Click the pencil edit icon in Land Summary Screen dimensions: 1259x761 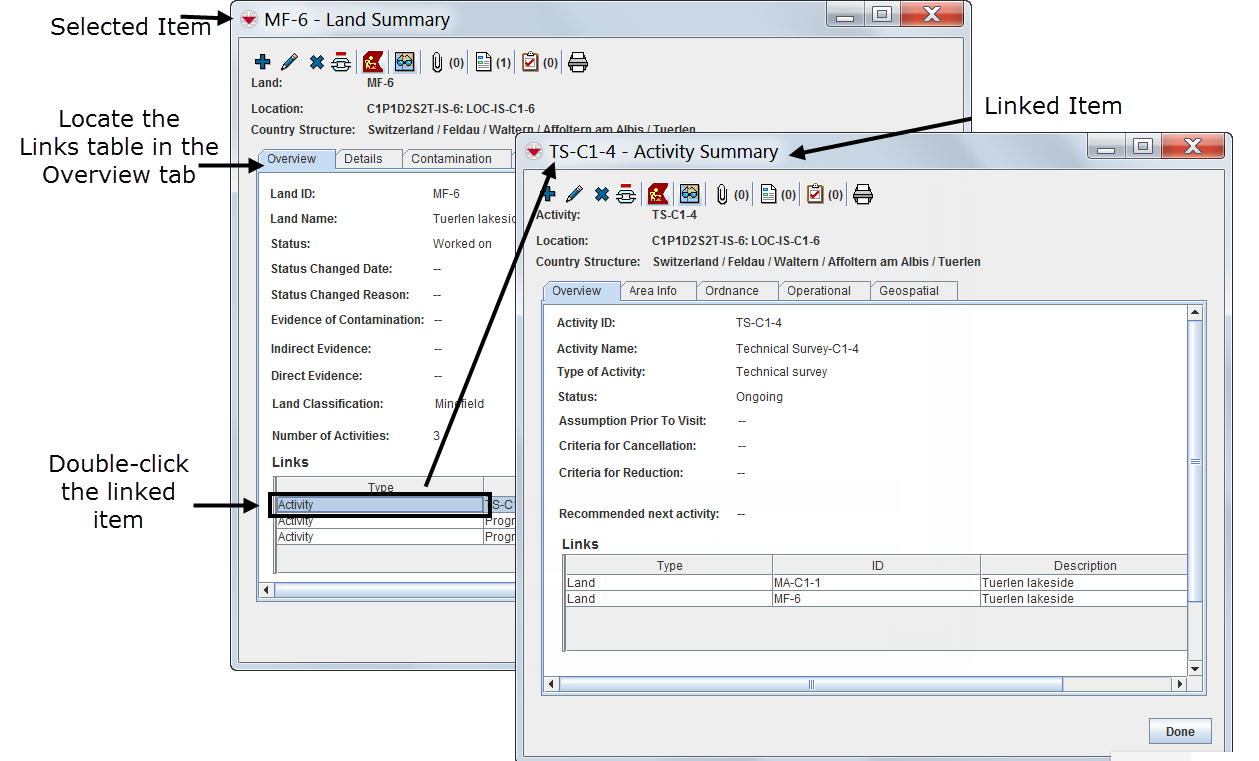coord(289,62)
